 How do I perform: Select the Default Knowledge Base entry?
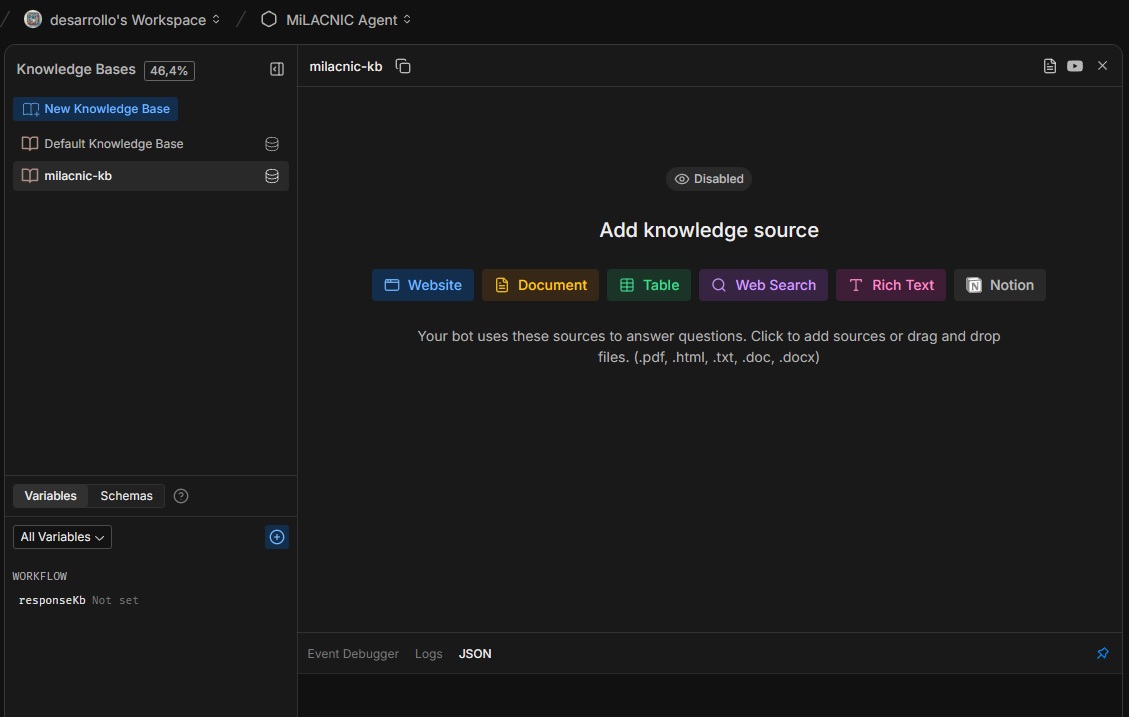113,144
